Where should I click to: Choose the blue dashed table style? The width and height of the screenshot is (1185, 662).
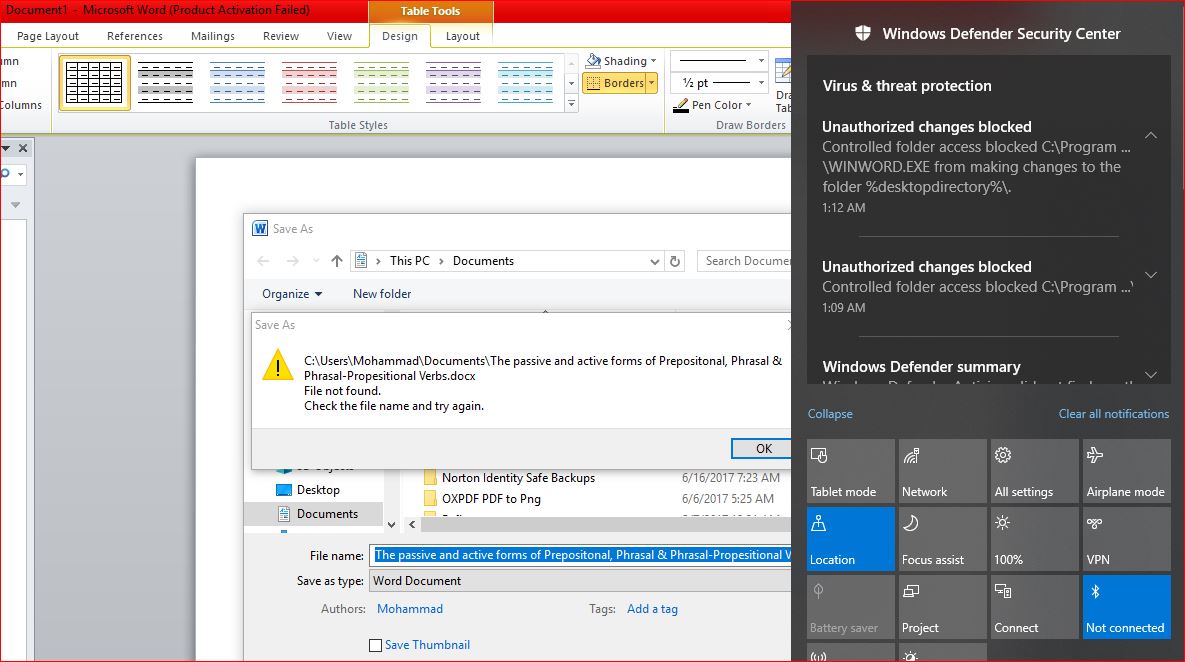coord(237,82)
